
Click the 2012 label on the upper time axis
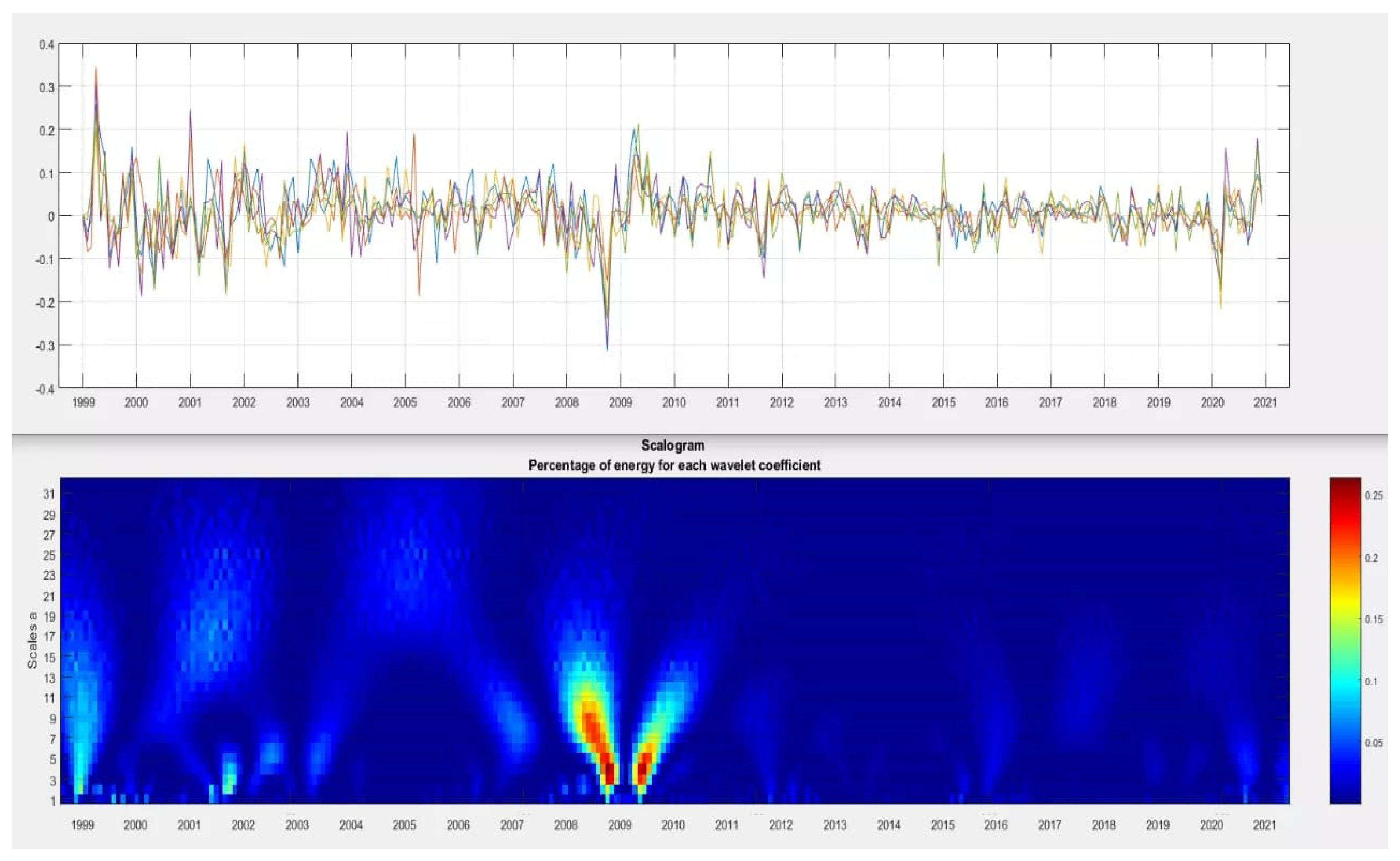782,403
